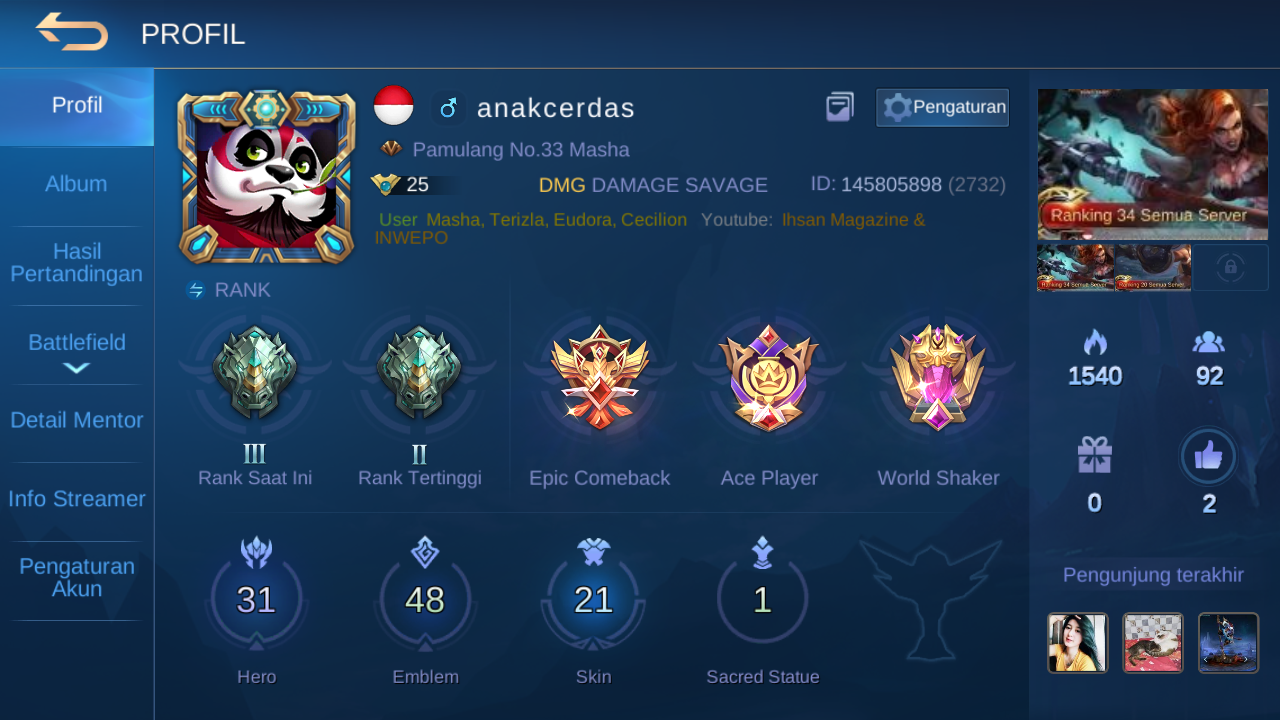1280x720 pixels.
Task: Open the followers people icon
Action: 1209,342
